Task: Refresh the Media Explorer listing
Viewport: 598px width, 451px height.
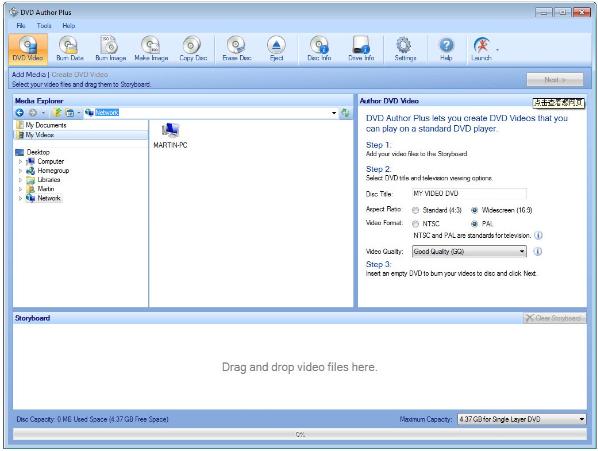Action: (345, 113)
